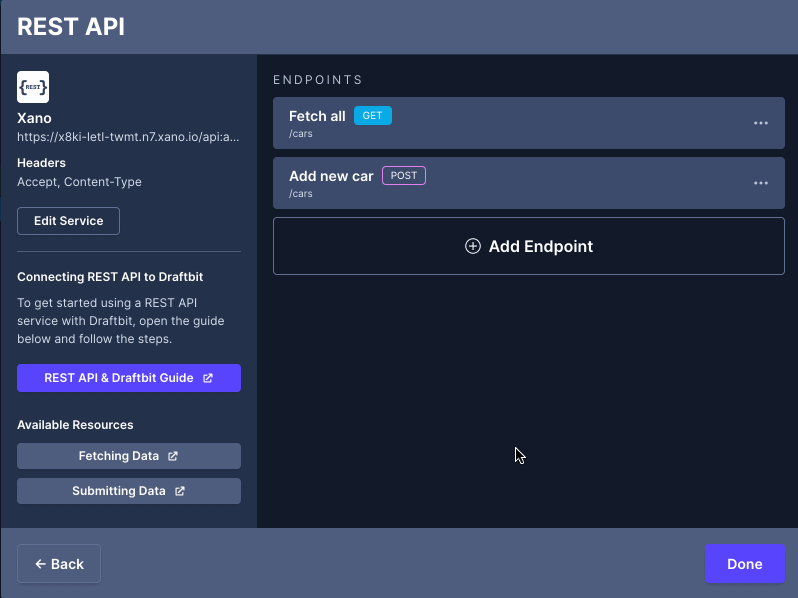Click the Done button

745,564
